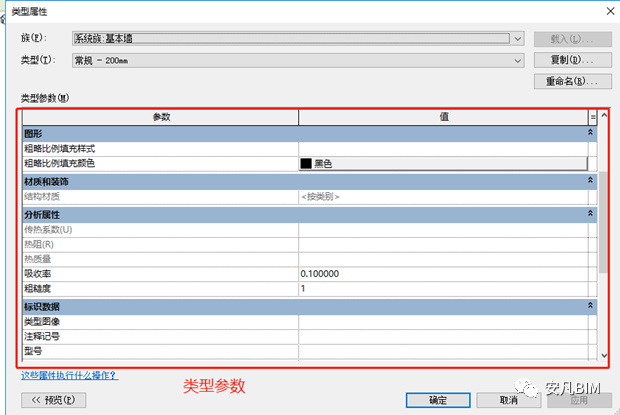The width and height of the screenshot is (620, 415).
Task: Click the black 粗略比例填充颜色 color swatch
Action: pos(306,162)
